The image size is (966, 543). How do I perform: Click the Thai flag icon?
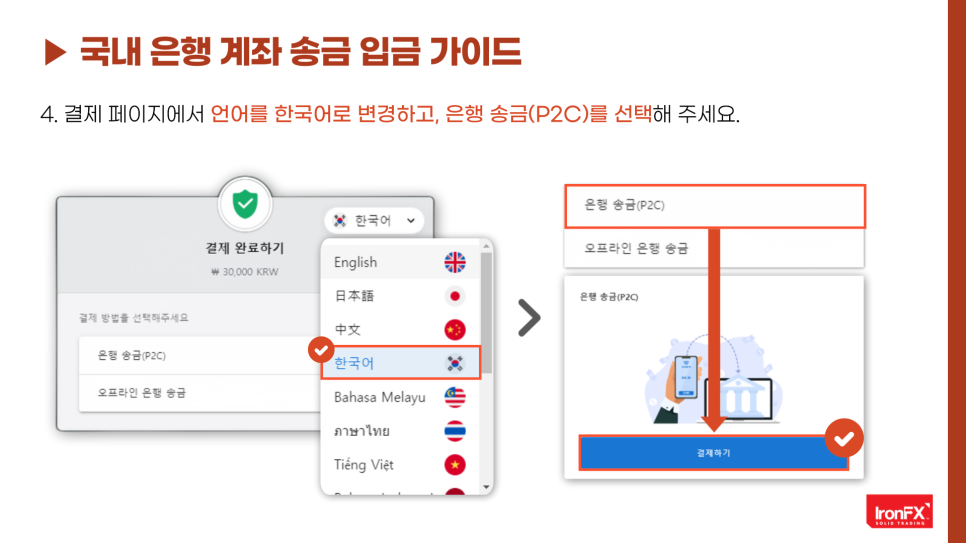[x=455, y=431]
